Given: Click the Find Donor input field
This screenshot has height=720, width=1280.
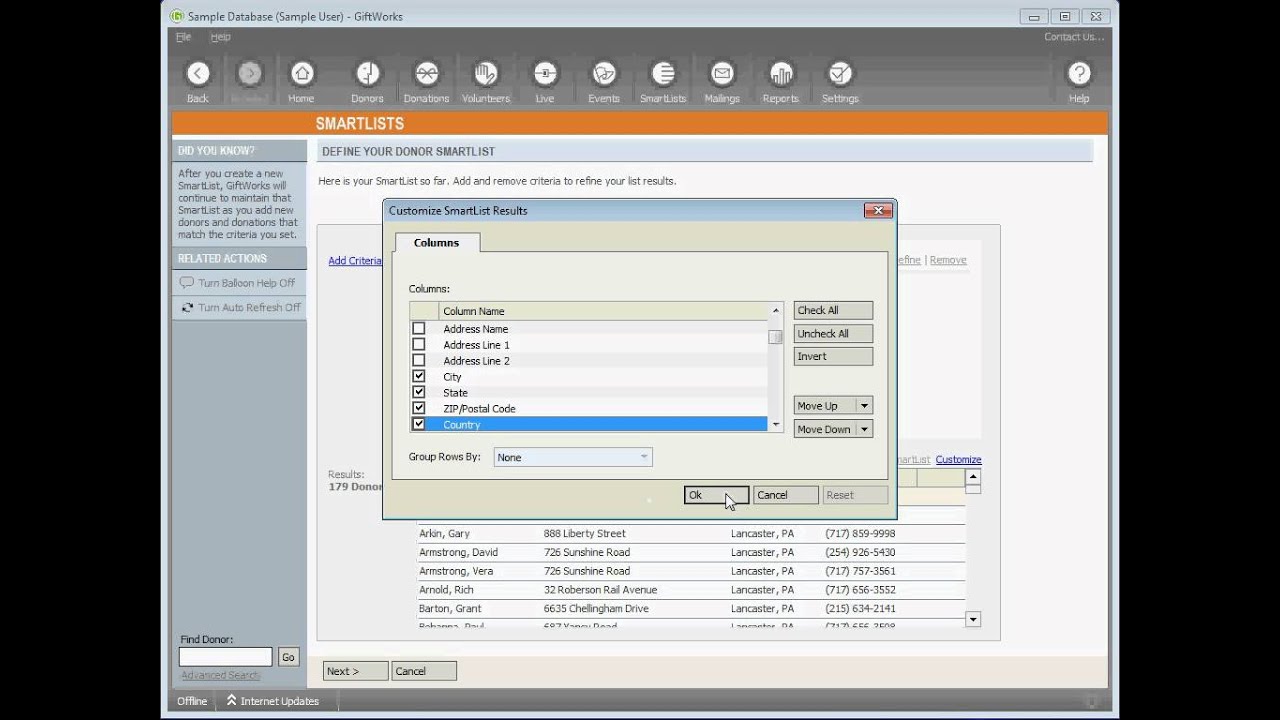Looking at the screenshot, I should [x=225, y=657].
